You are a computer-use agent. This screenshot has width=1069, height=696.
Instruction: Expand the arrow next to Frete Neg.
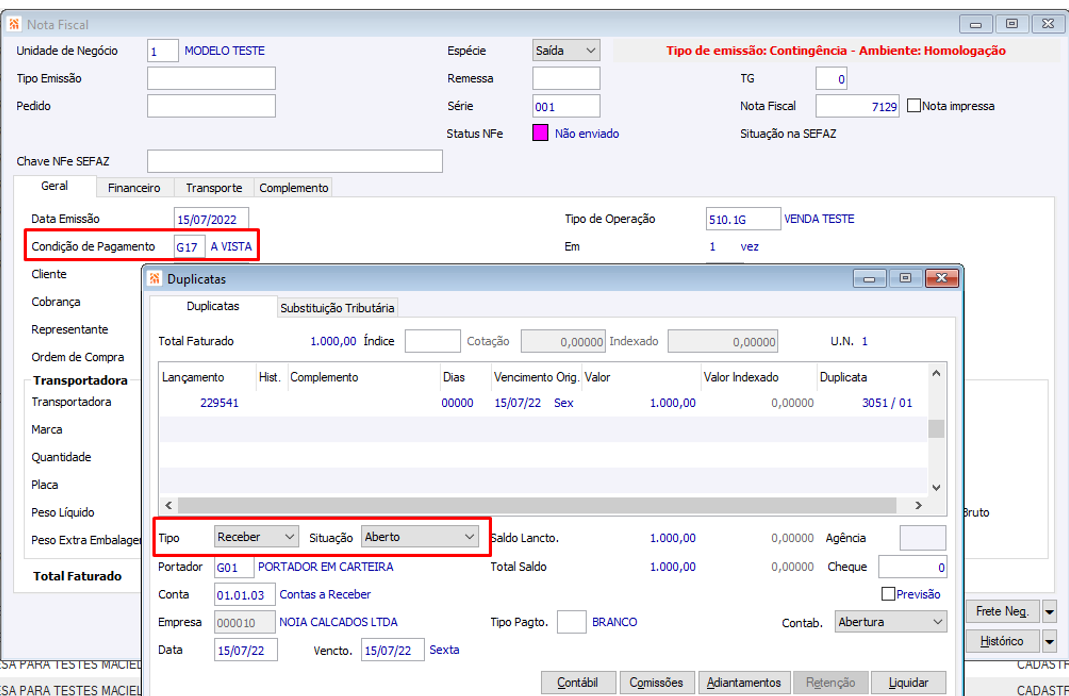tap(1049, 611)
